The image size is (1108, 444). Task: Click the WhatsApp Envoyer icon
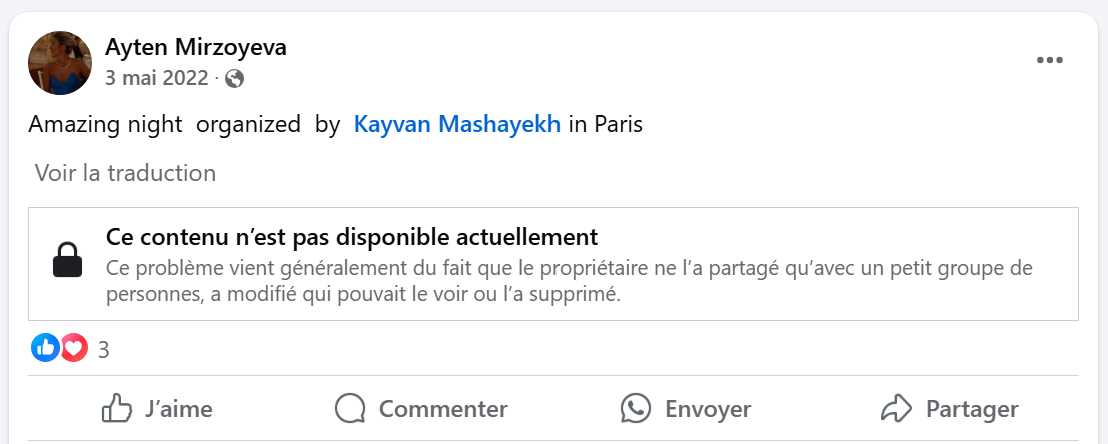point(635,409)
